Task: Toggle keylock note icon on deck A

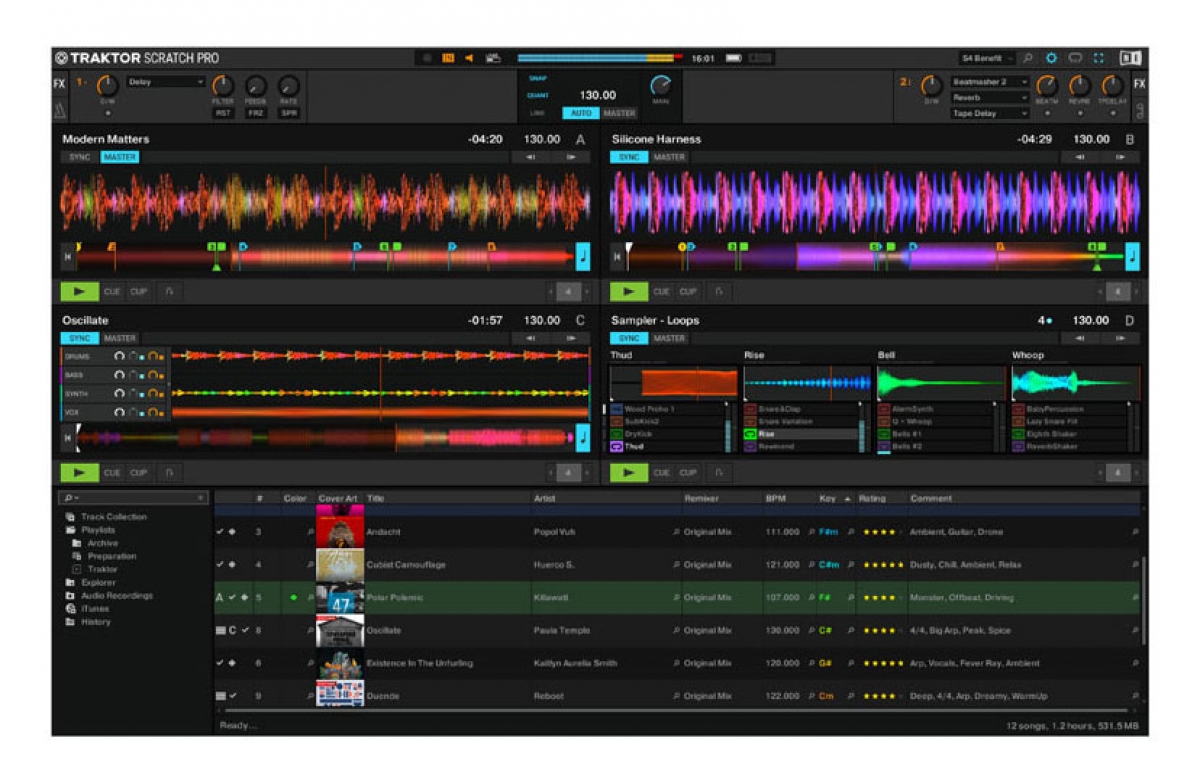Action: pos(583,257)
